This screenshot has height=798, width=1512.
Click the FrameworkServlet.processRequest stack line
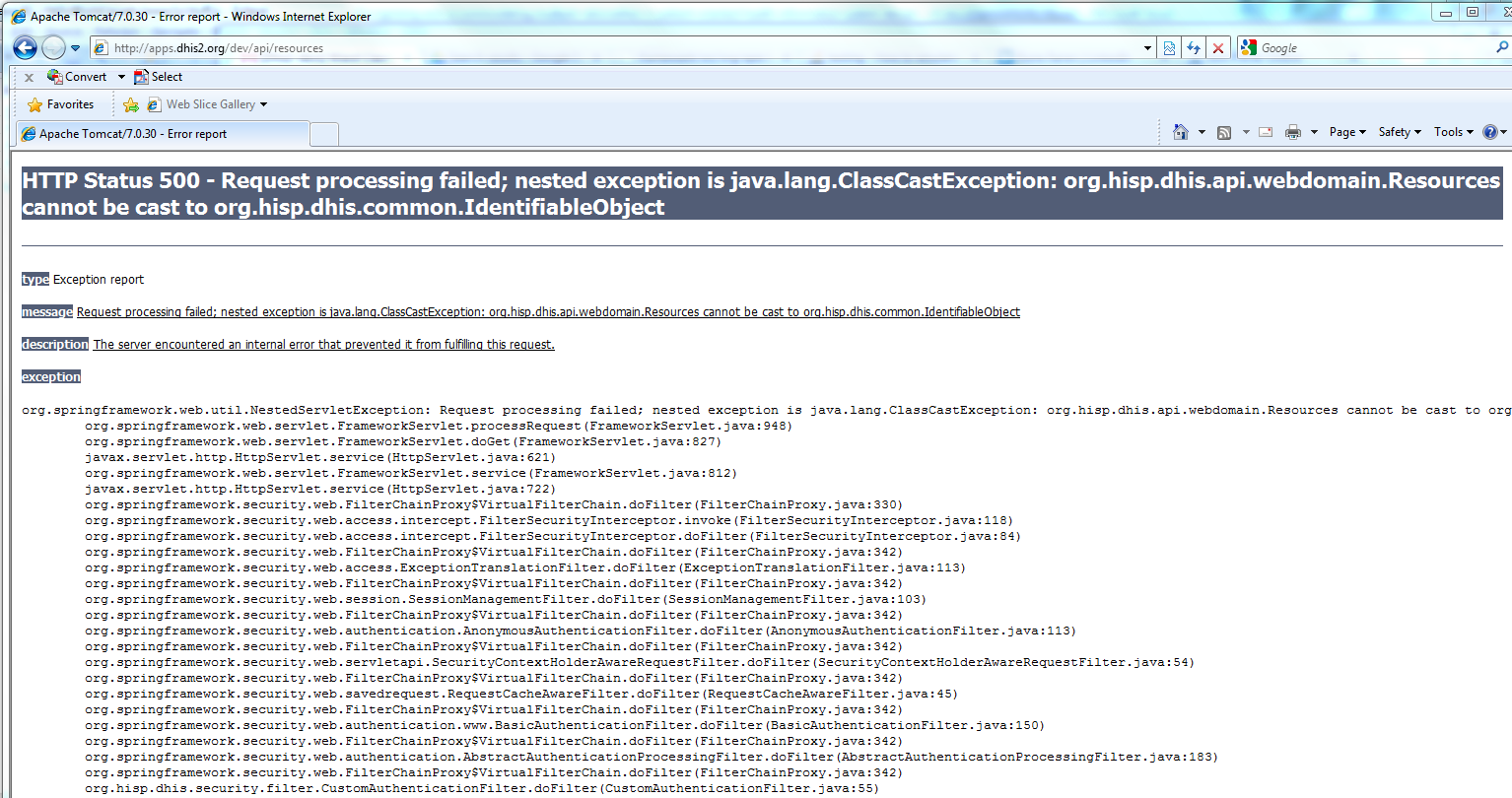click(x=439, y=426)
